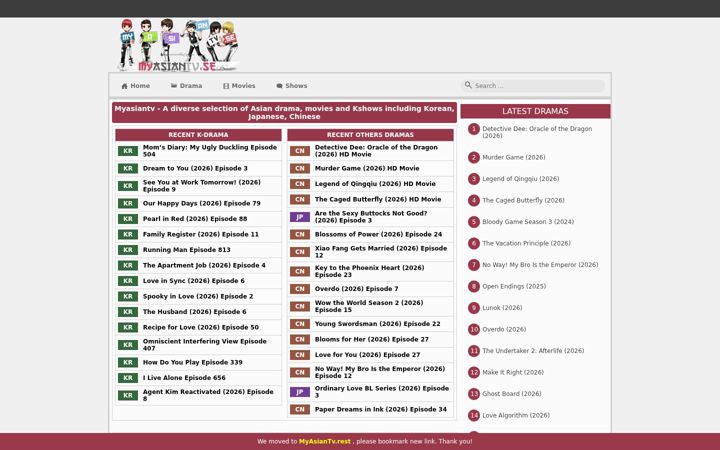720x450 pixels.
Task: Click the search magnifier icon
Action: coord(468,85)
